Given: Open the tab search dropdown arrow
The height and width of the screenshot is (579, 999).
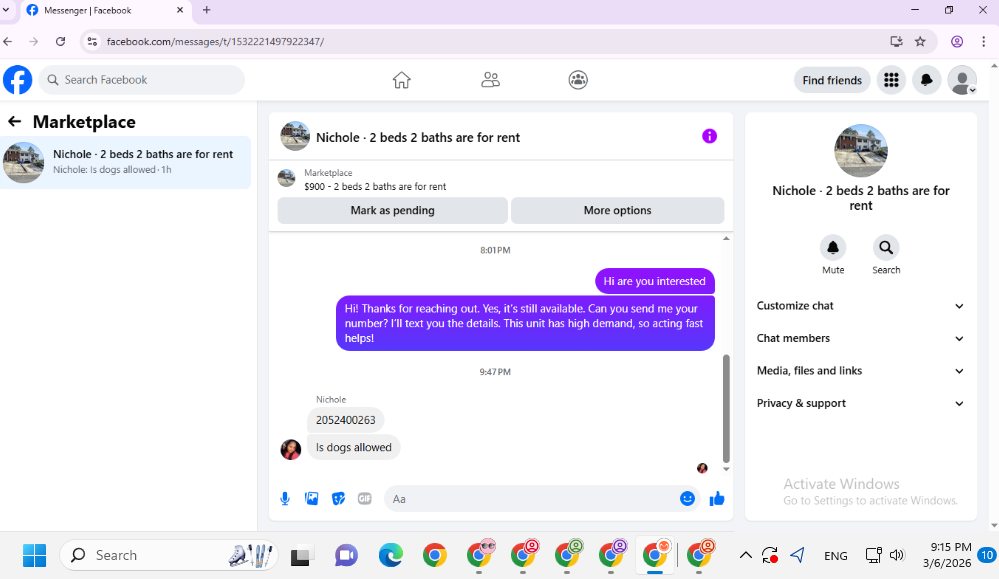Looking at the screenshot, I should [x=6, y=10].
